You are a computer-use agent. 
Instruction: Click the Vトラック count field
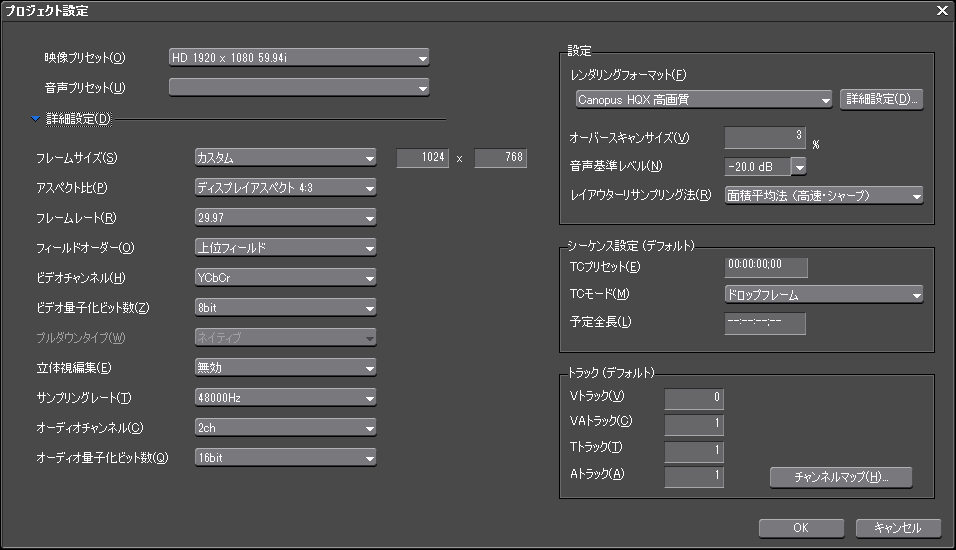click(694, 399)
